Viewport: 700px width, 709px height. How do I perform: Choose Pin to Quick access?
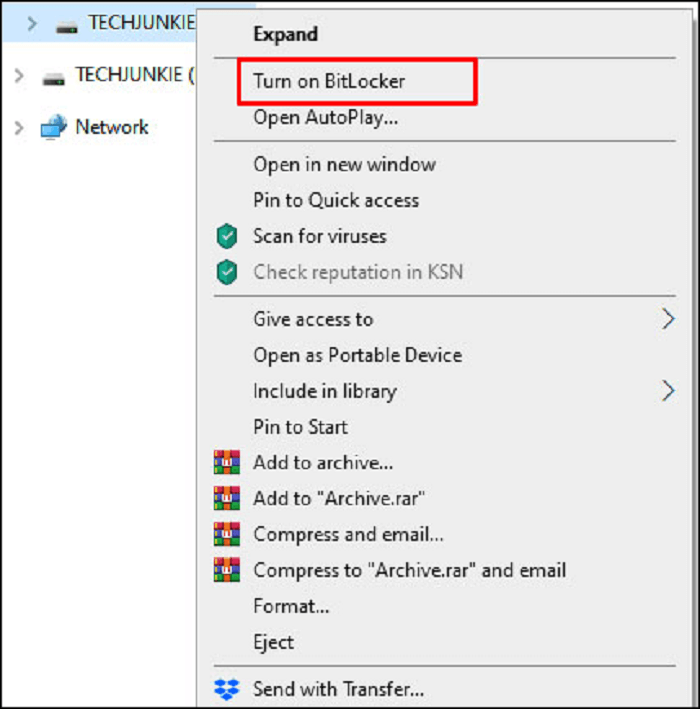[336, 200]
